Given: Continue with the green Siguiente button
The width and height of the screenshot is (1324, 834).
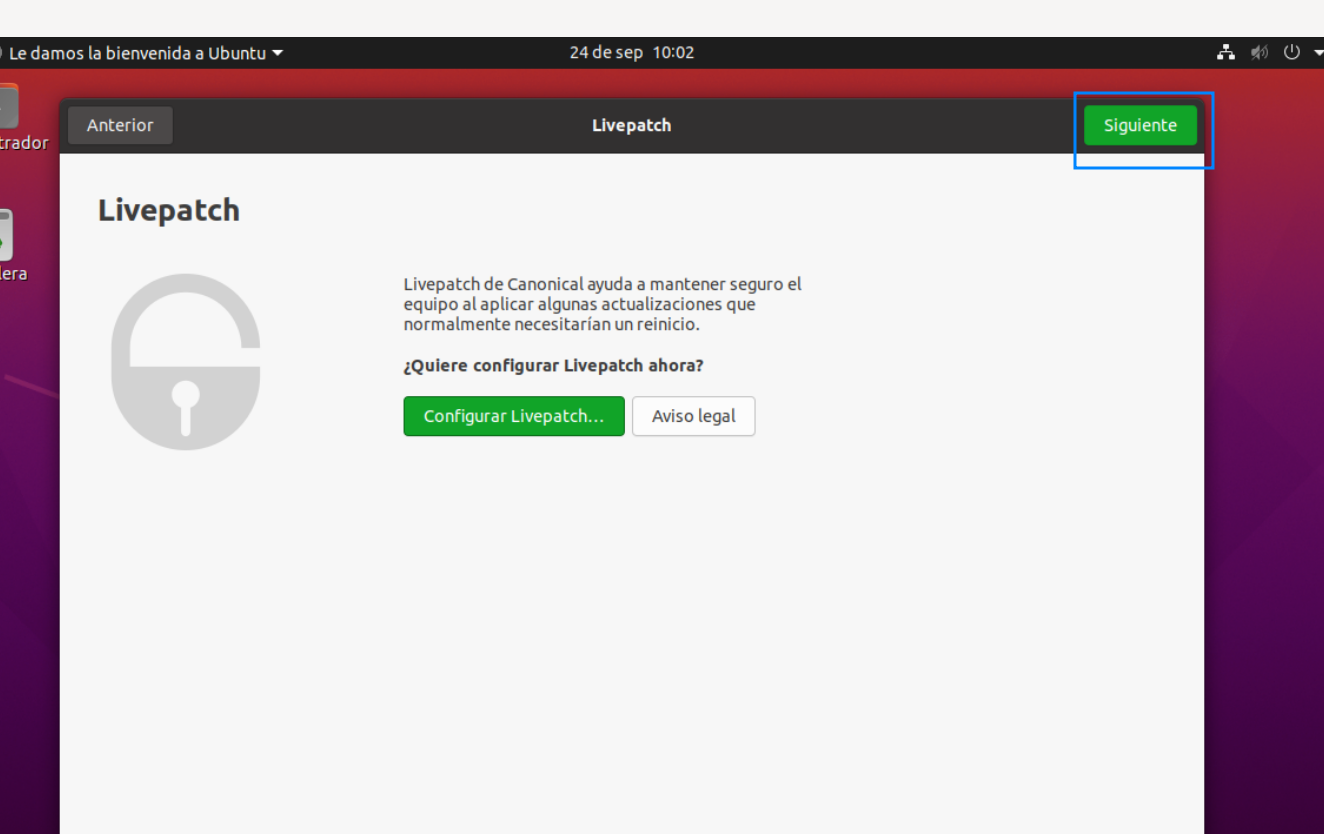Looking at the screenshot, I should [x=1140, y=125].
